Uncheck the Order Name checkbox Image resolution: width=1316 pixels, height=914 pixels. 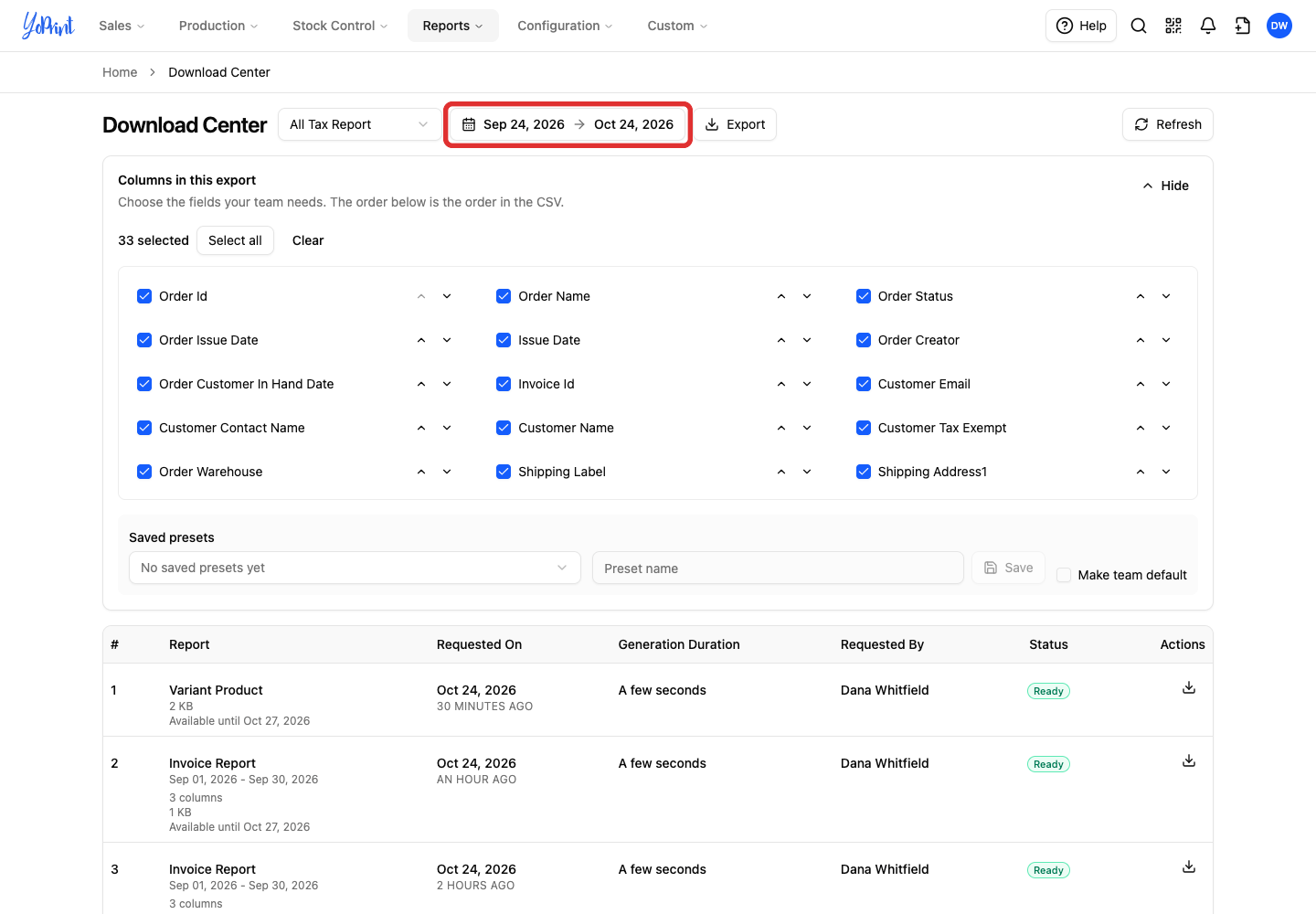504,296
